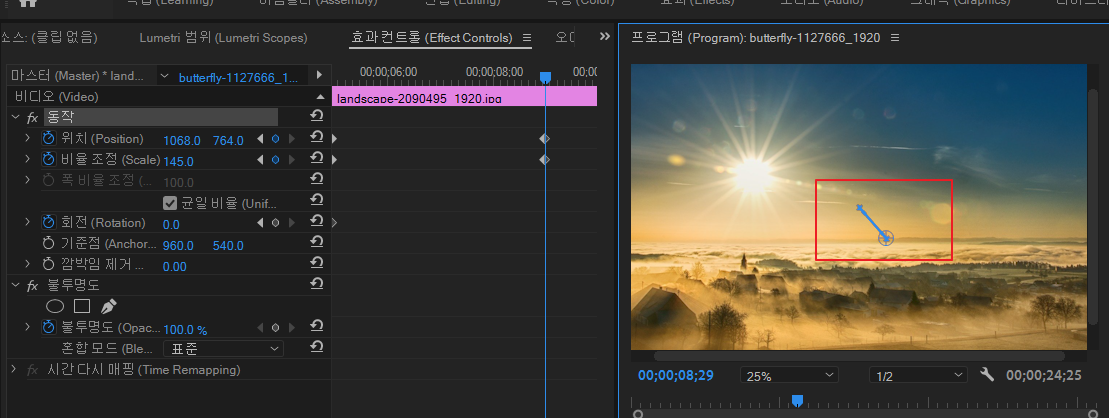Reset the Position parameter

coord(317,137)
